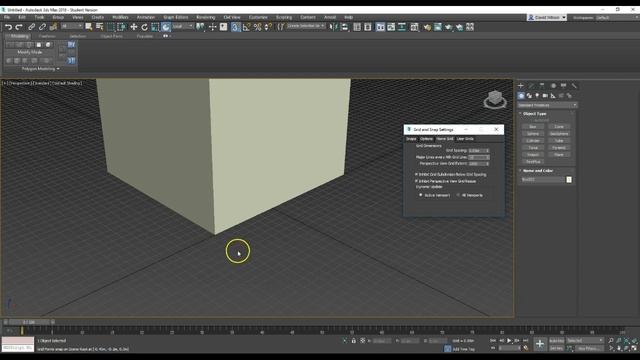Open the Selection Filter dropdown
This screenshot has width=640, height=360.
(x=72, y=26)
